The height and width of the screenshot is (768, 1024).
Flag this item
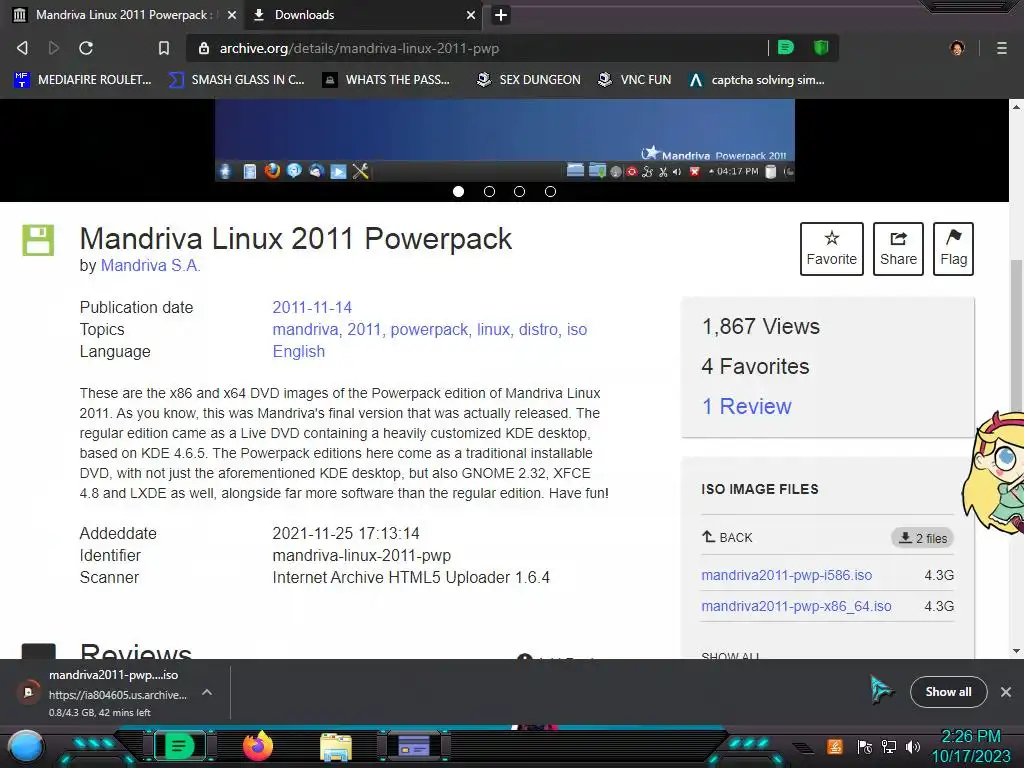tap(953, 249)
